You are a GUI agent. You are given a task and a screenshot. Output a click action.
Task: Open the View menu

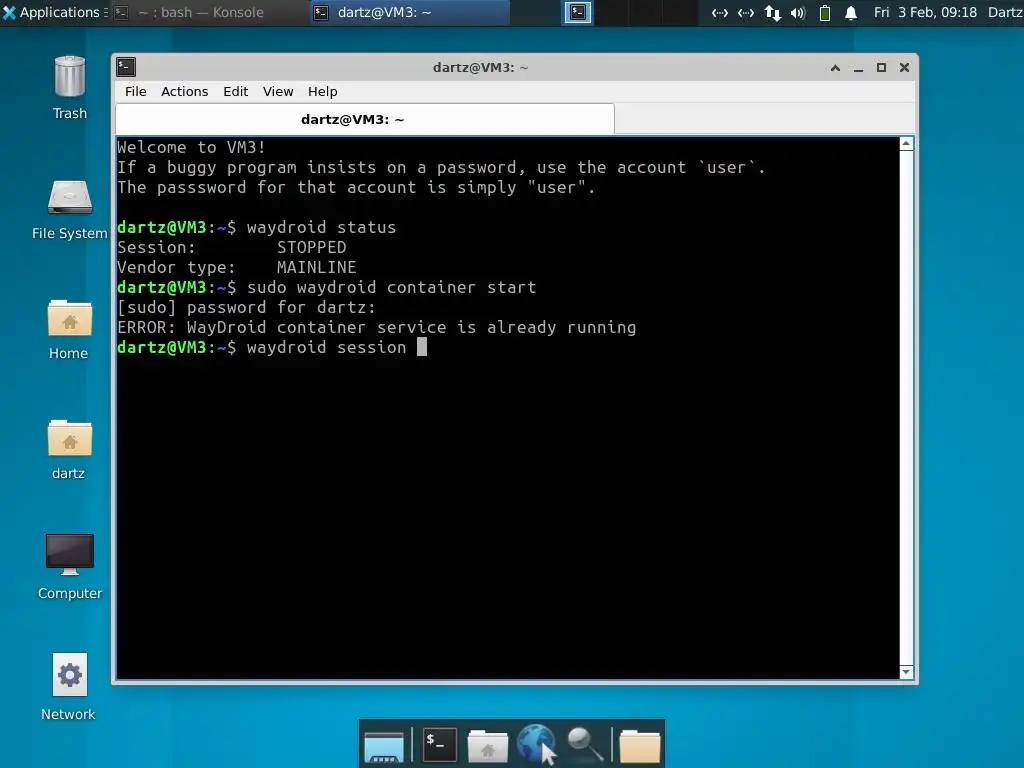[x=278, y=91]
